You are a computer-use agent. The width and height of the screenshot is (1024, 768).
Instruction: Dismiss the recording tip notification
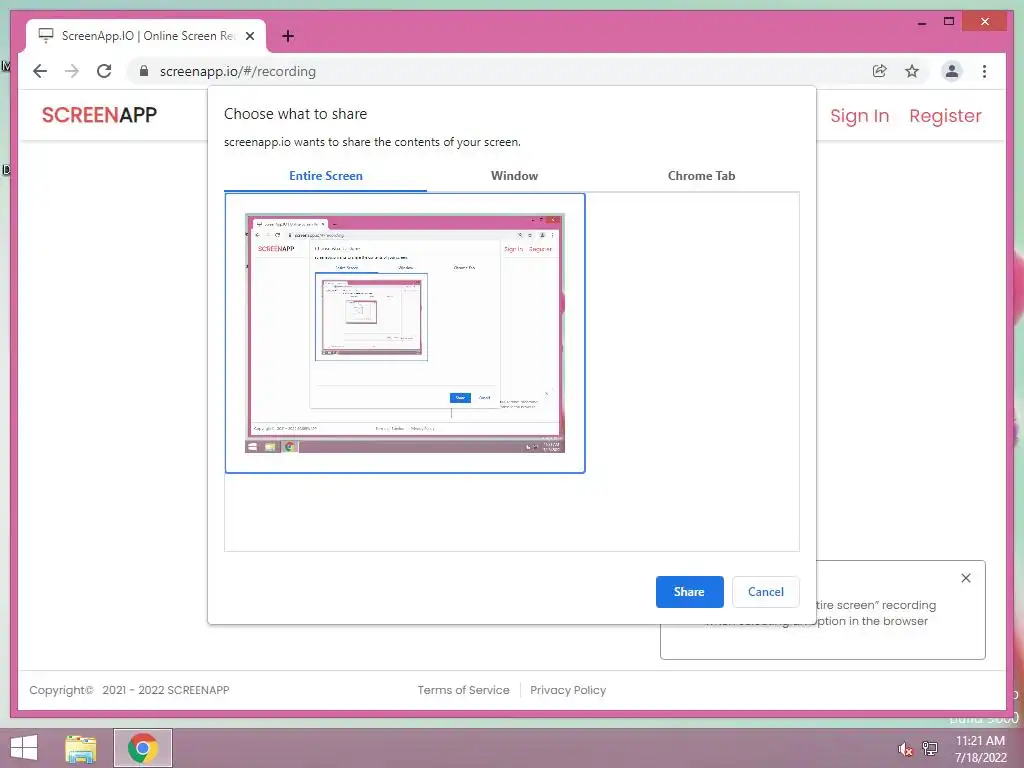(x=966, y=578)
